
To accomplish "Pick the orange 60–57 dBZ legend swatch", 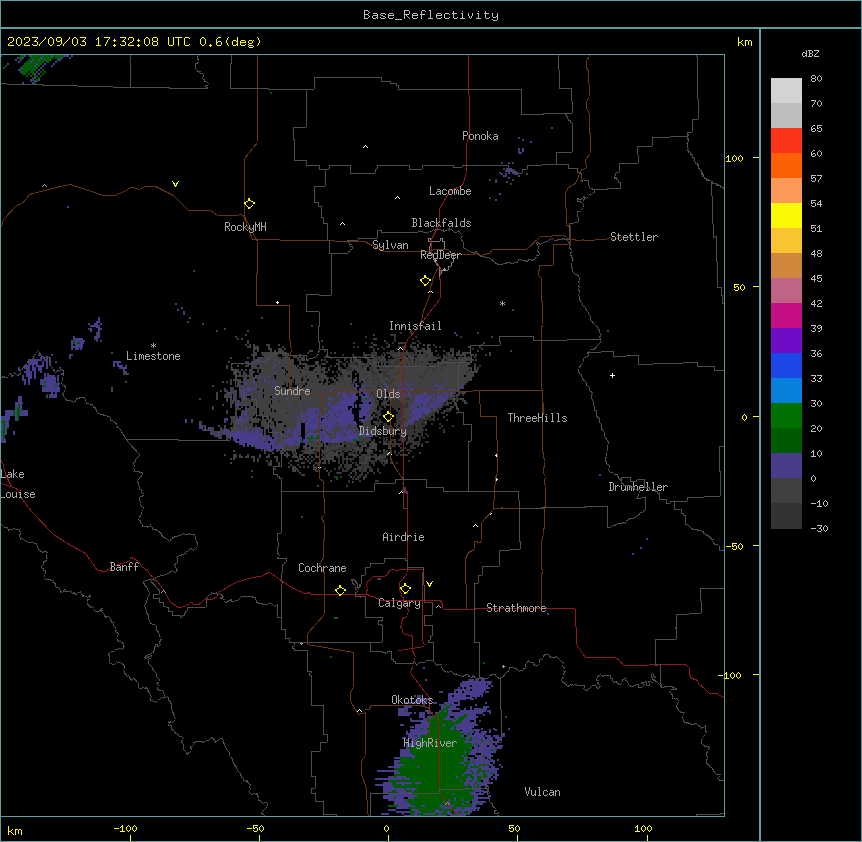I will pos(786,165).
